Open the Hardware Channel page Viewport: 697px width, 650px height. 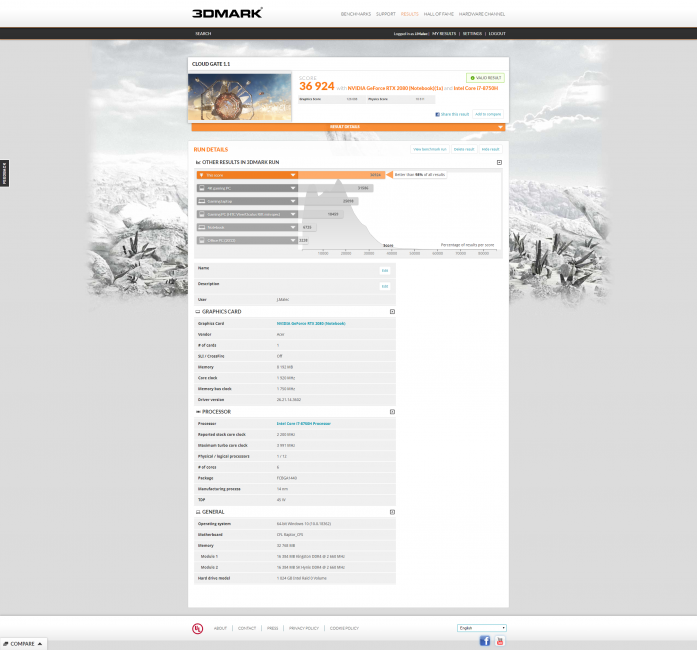coord(481,14)
